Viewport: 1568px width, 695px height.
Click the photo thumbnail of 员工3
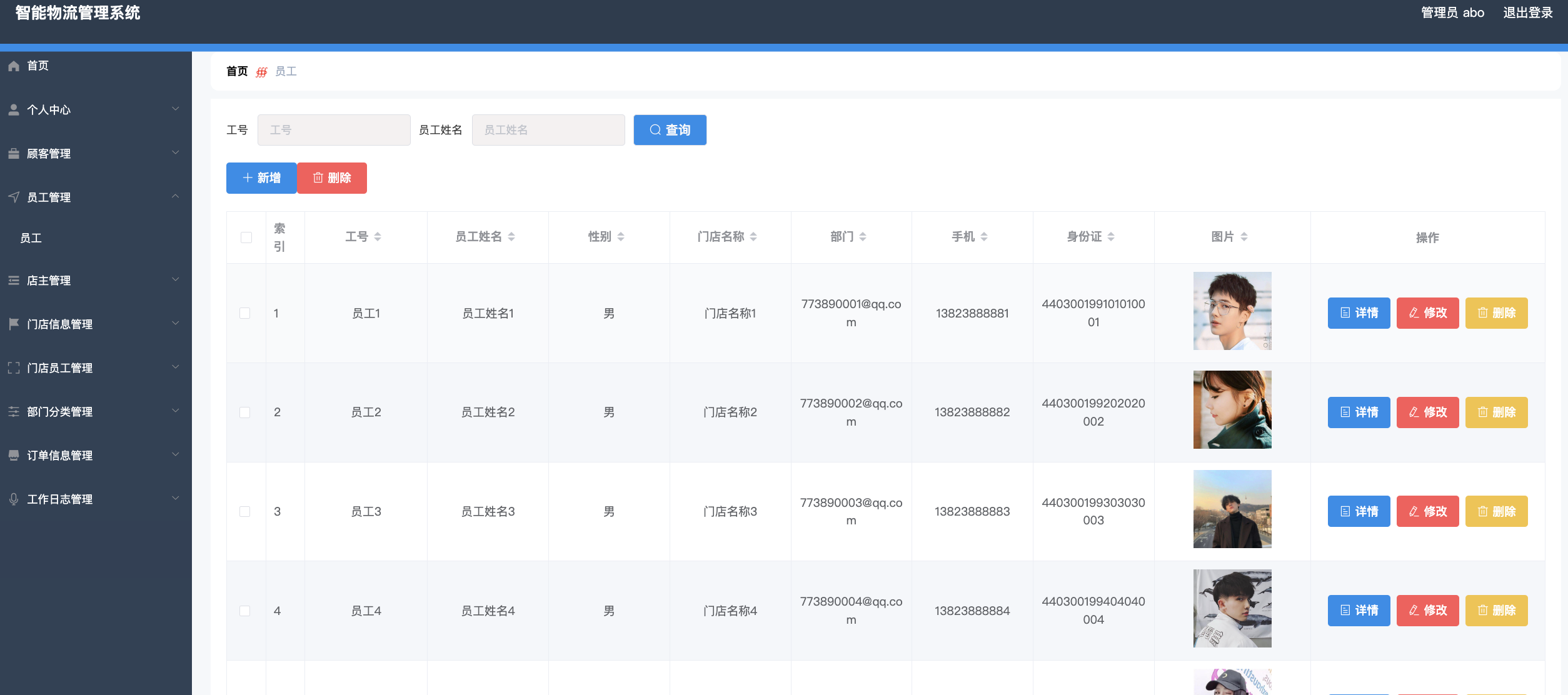coord(1232,509)
